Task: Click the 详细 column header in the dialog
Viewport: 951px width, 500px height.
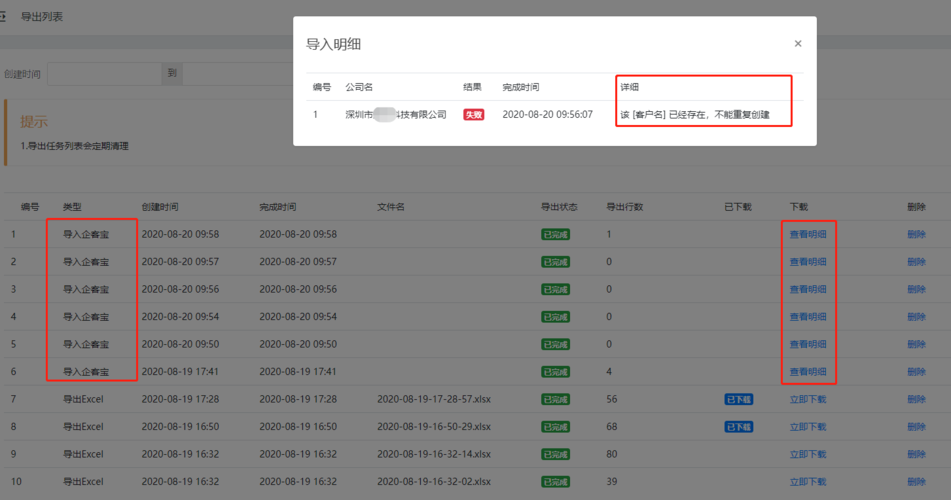Action: (x=630, y=87)
